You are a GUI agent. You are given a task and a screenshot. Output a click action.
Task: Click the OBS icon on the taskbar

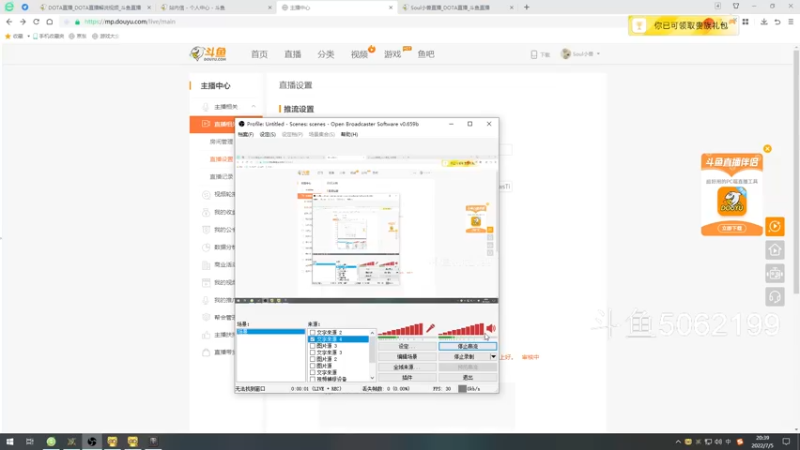92,441
